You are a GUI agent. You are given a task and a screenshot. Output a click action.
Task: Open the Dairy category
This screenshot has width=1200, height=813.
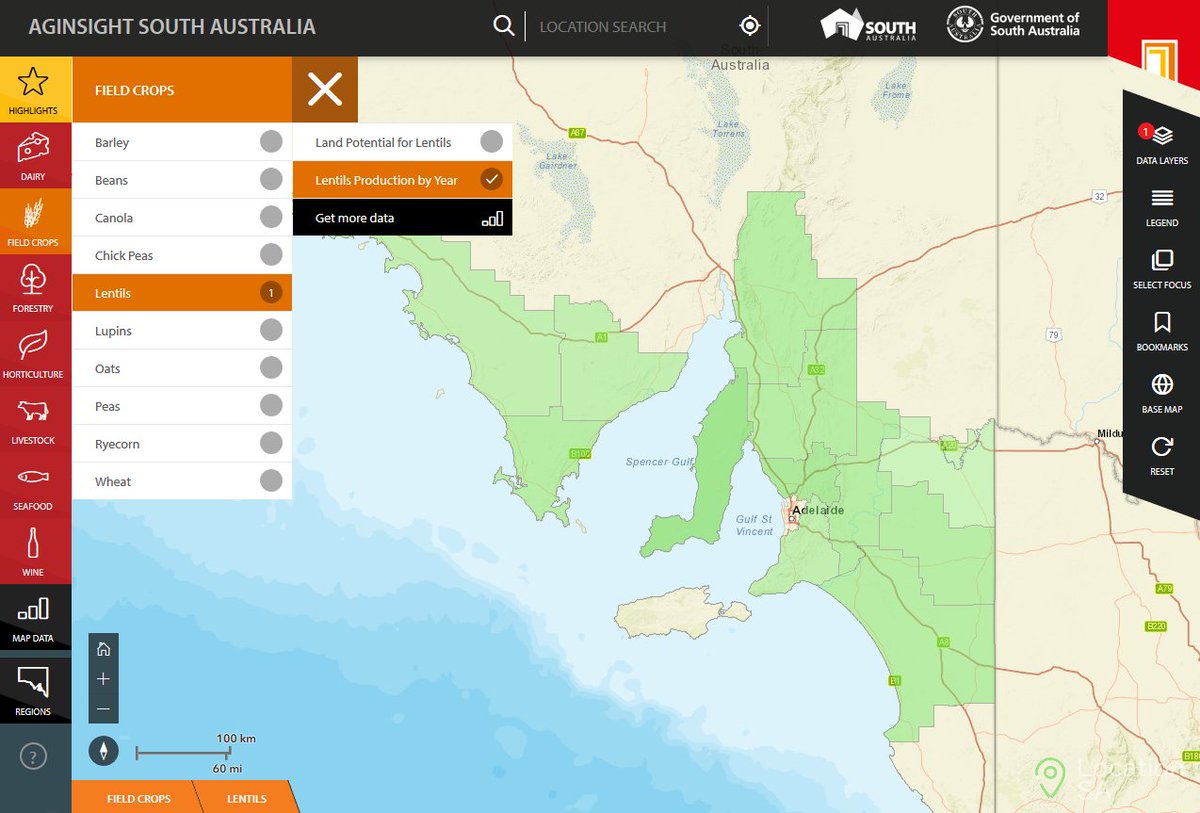35,155
